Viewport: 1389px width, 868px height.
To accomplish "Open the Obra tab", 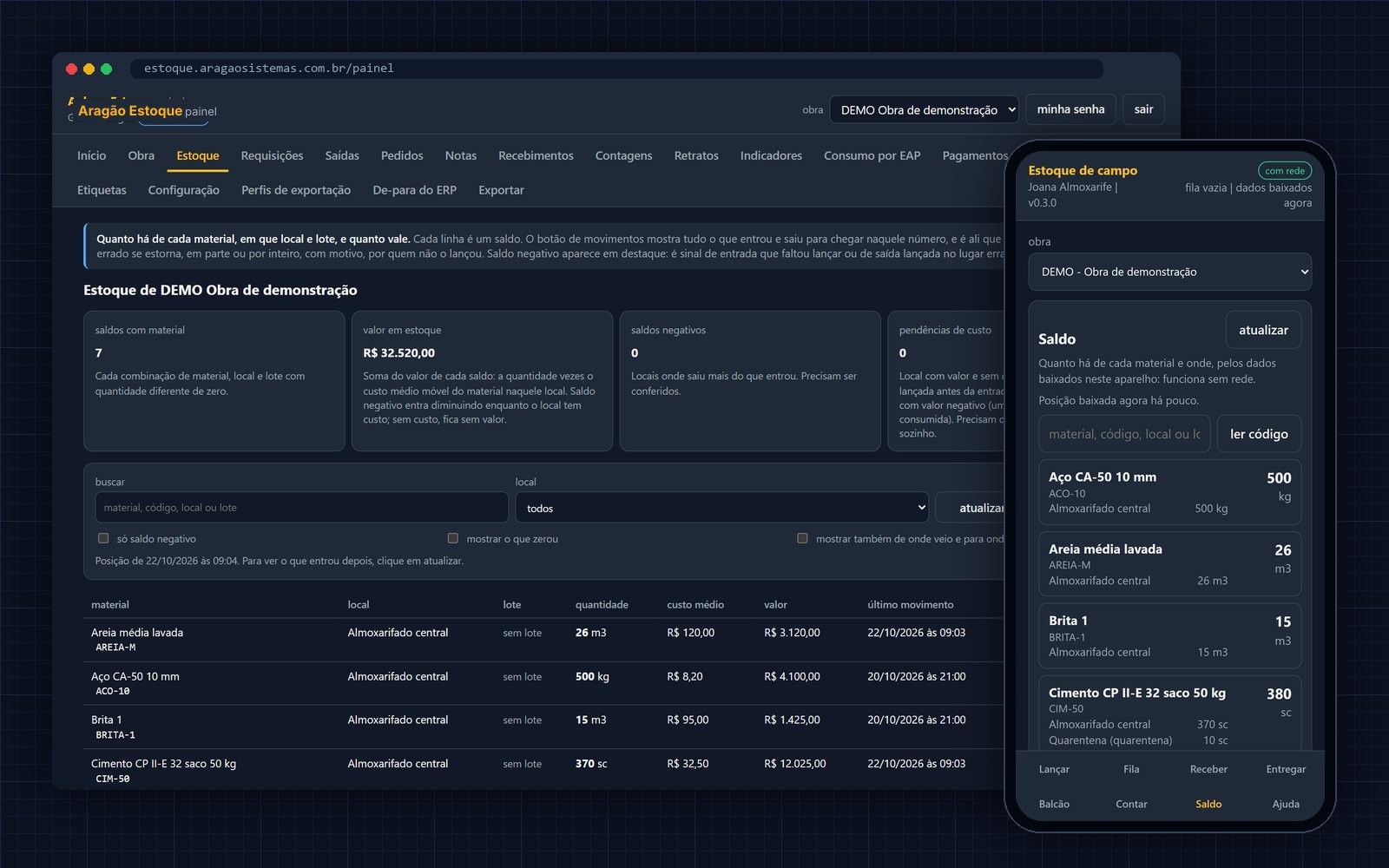I will tap(141, 155).
